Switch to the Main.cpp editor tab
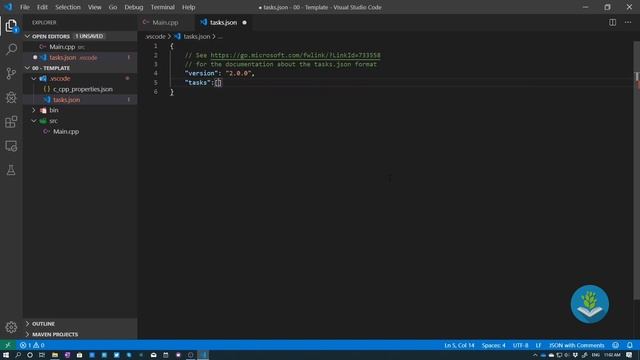Viewport: 640px width, 360px height. (165, 22)
